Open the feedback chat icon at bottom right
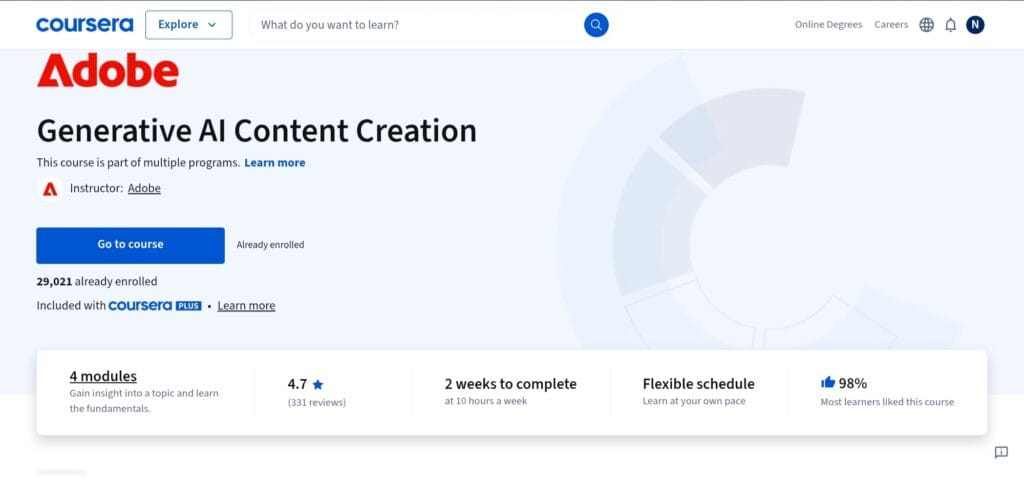1024x481 pixels. 1000,452
